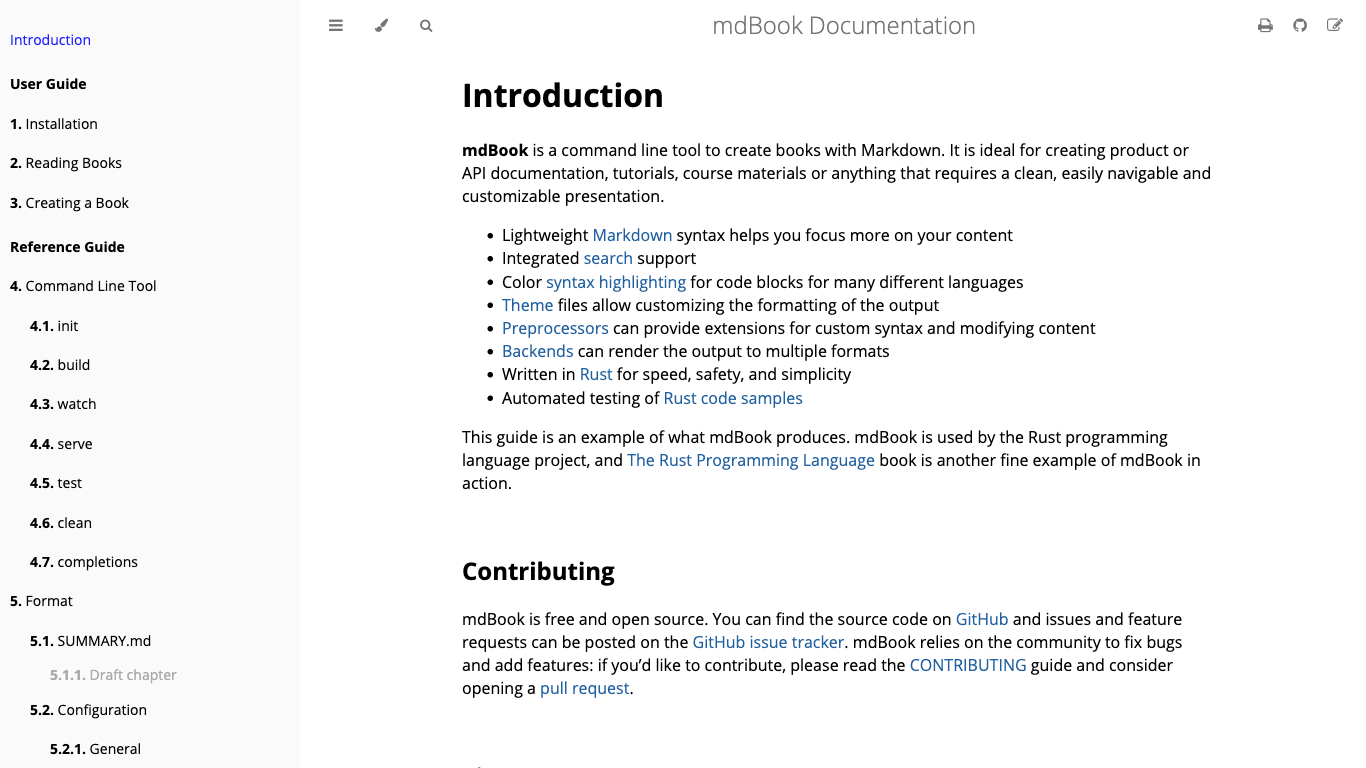Open 4.6. clean section
Viewport: 1366px width, 768px height.
61,523
